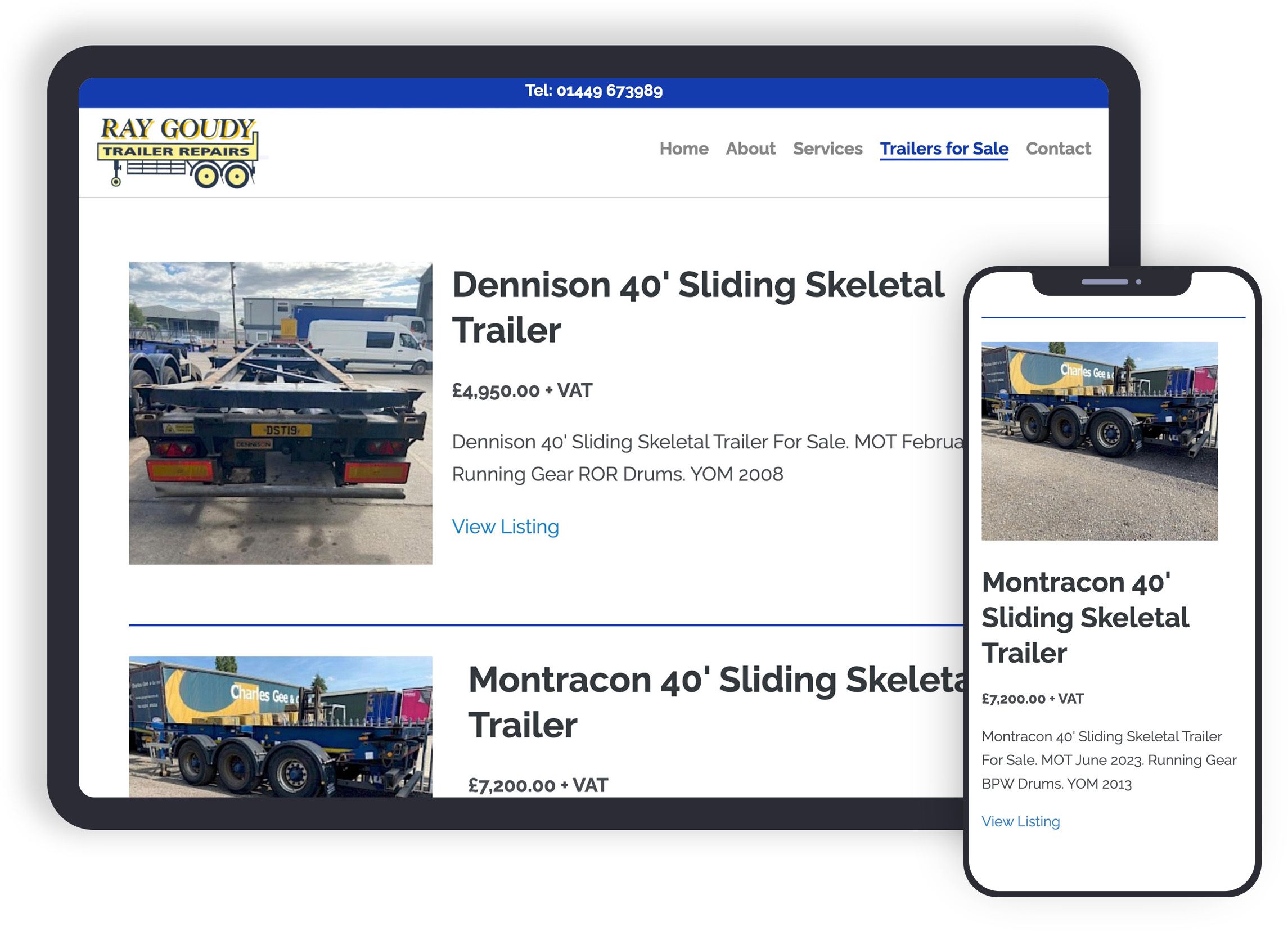
Task: Select the Trailers for Sale nav link
Action: [x=943, y=149]
